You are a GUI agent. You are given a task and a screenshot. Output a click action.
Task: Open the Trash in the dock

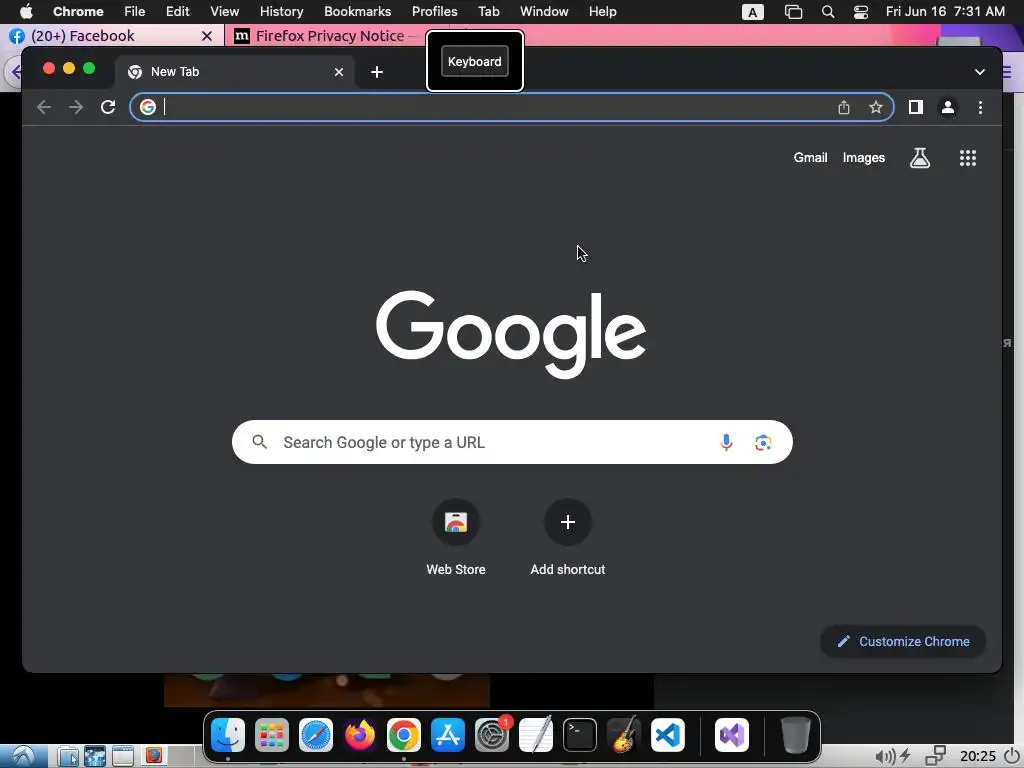795,735
